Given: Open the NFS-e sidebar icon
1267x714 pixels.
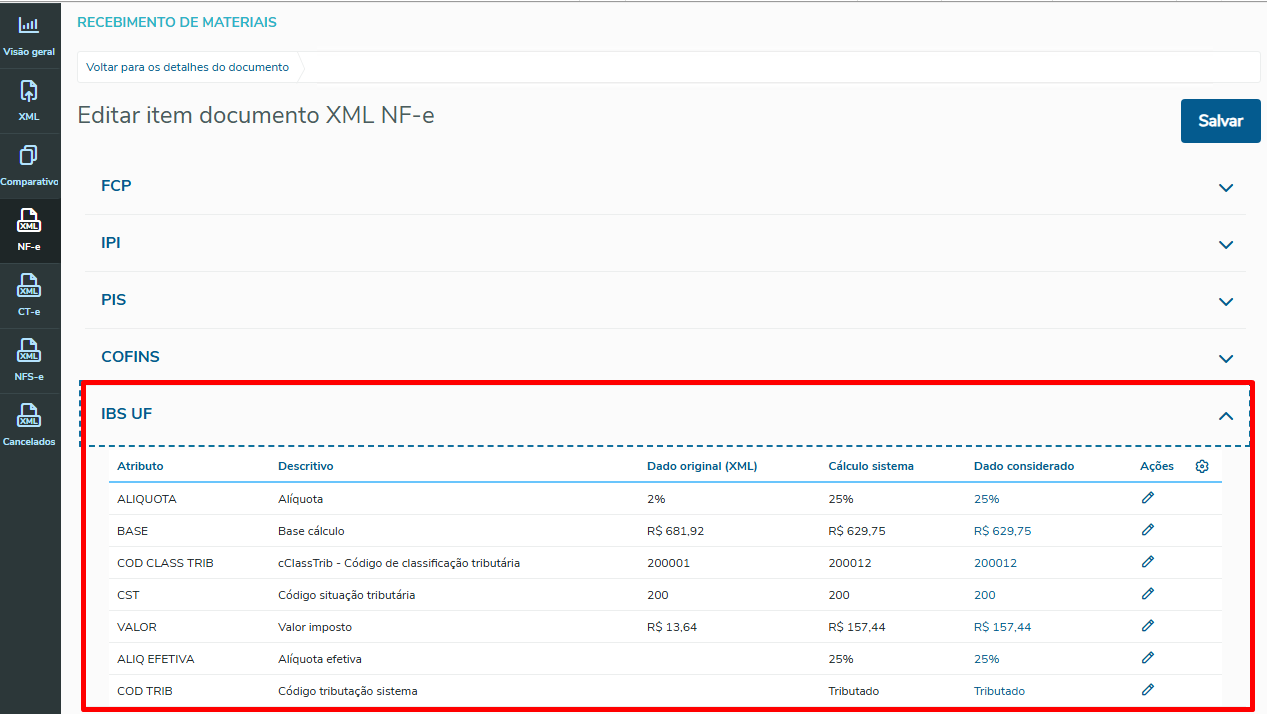Looking at the screenshot, I should [29, 361].
